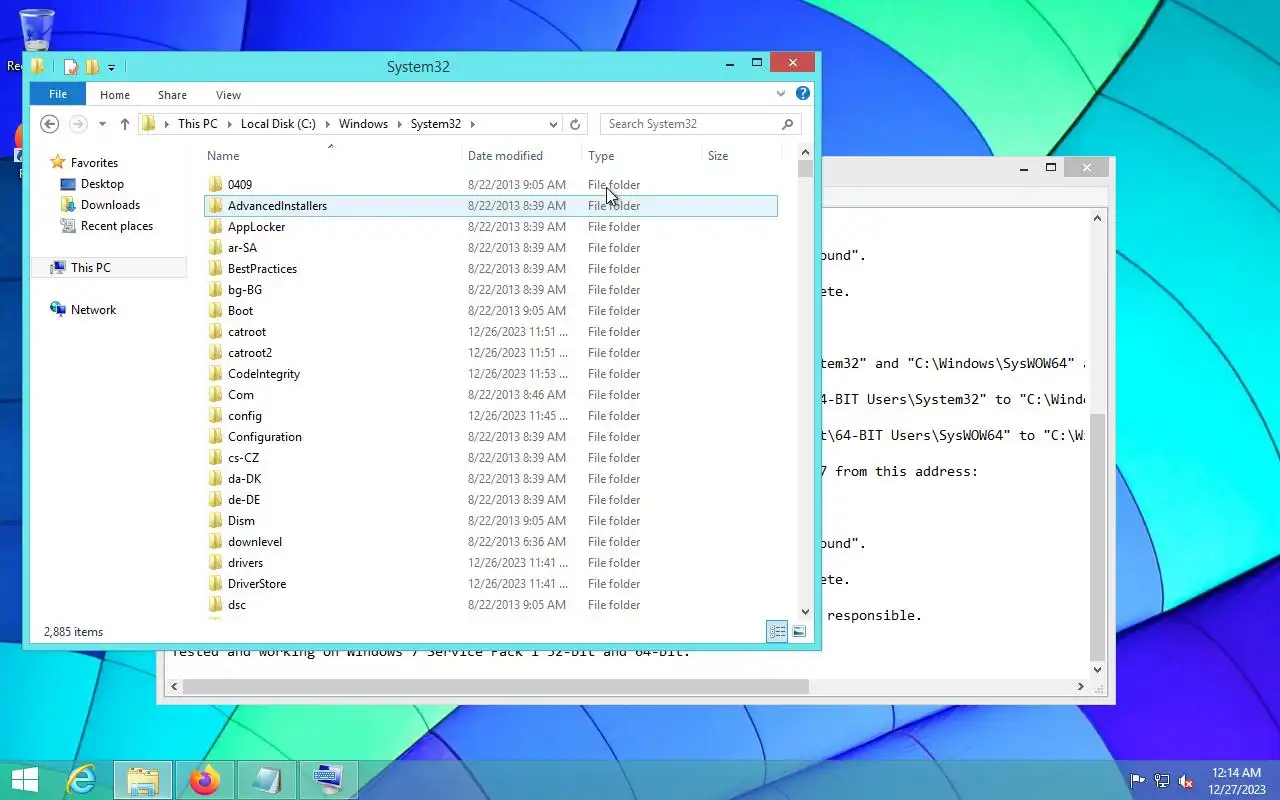Open the Customize Quick Access Toolbar dropdown

111,68
